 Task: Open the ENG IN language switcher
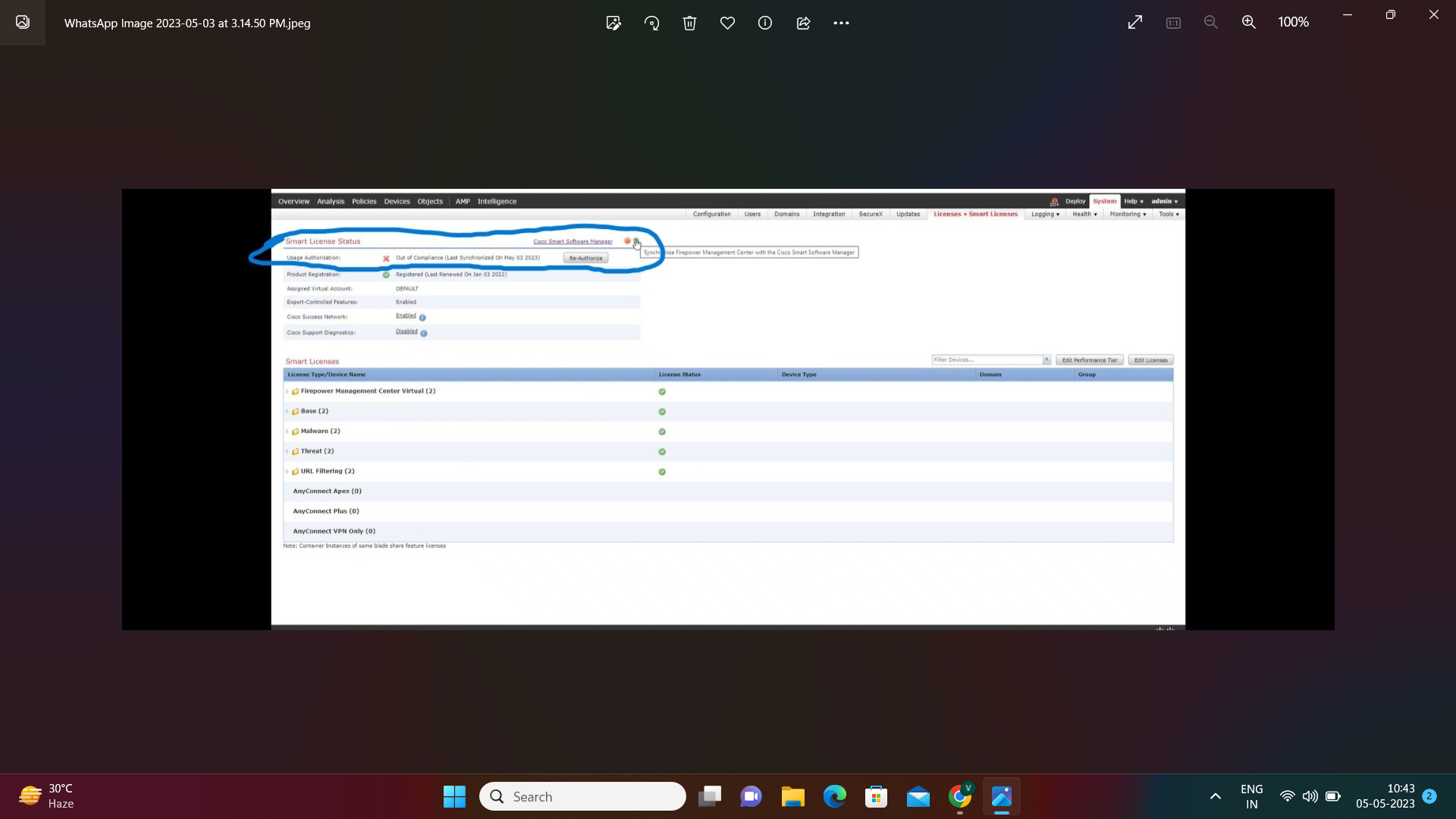point(1251,796)
